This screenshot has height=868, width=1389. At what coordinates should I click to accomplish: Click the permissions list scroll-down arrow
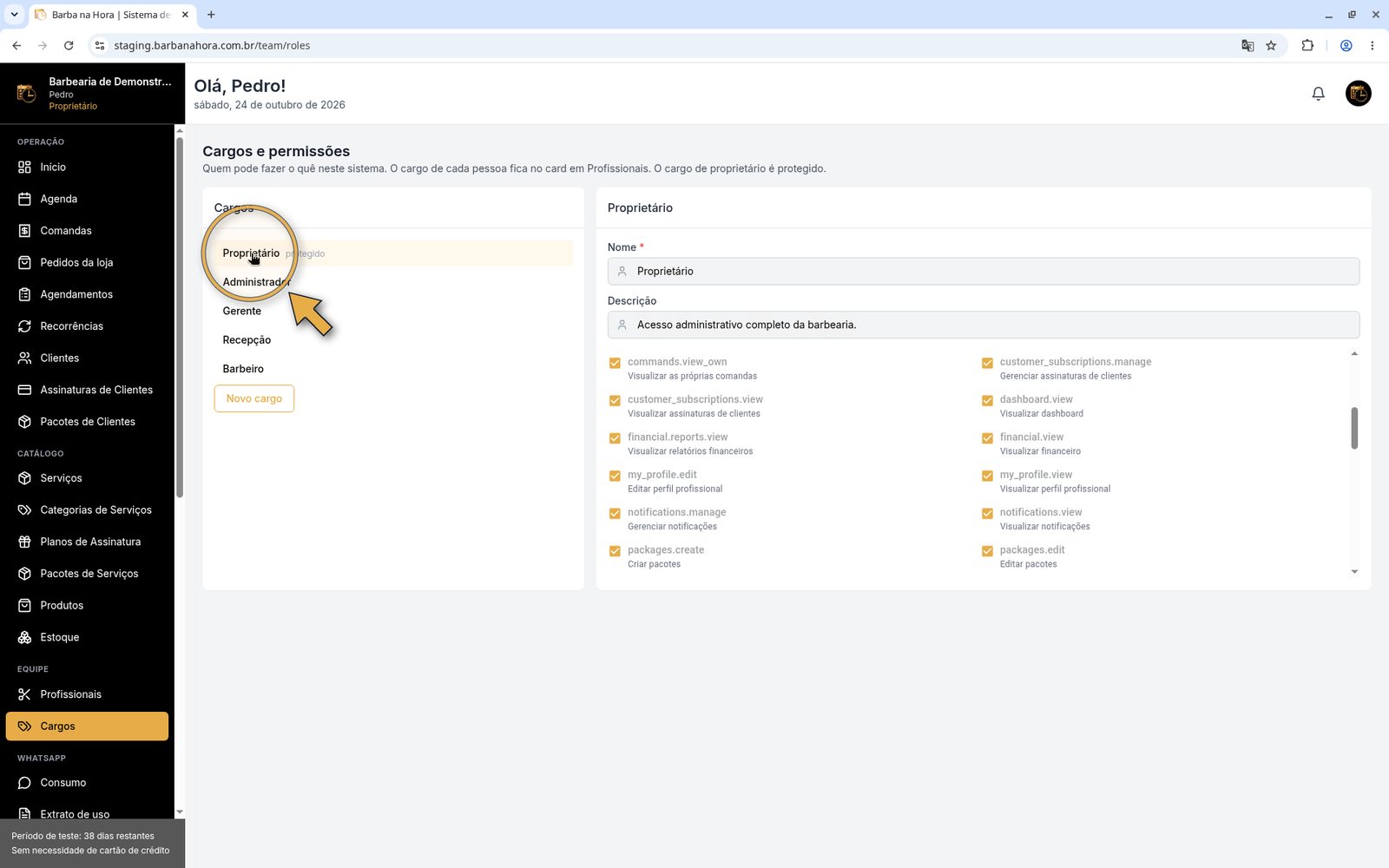point(1354,572)
